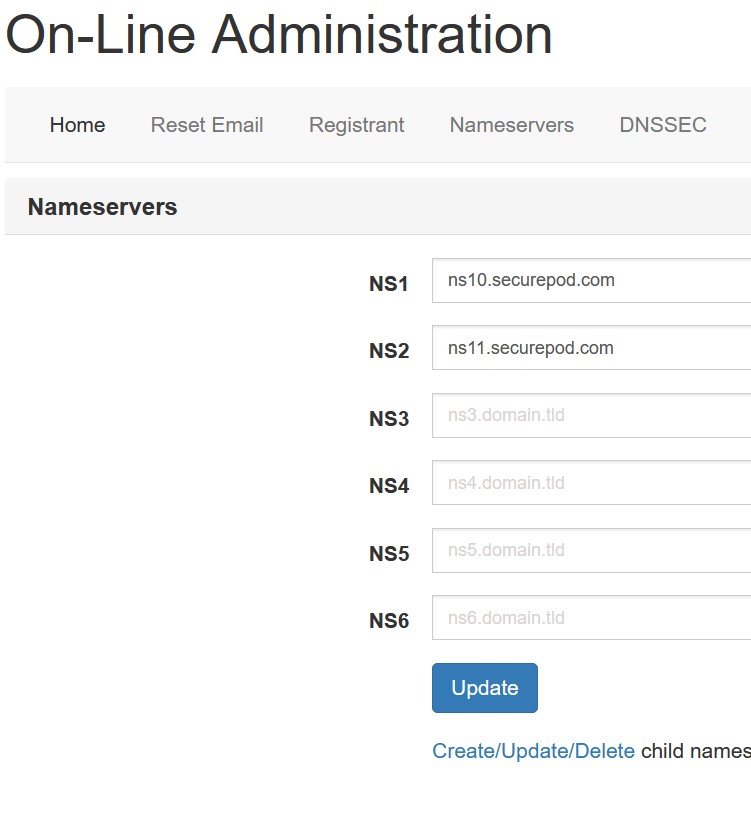The image size is (751, 817).
Task: Click the NS6 field label
Action: pos(389,621)
